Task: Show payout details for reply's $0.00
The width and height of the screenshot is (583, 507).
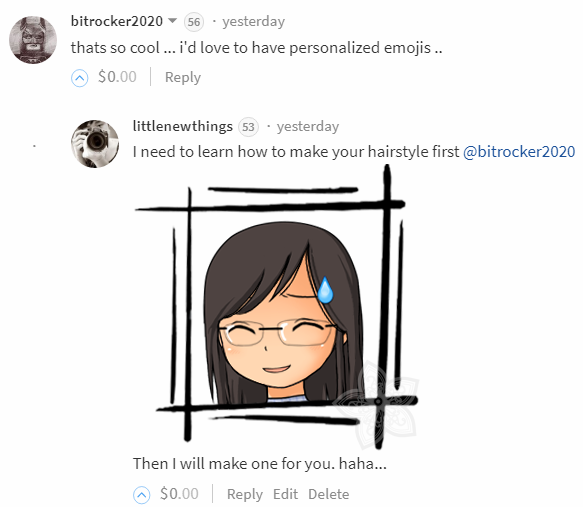Action: (x=179, y=494)
